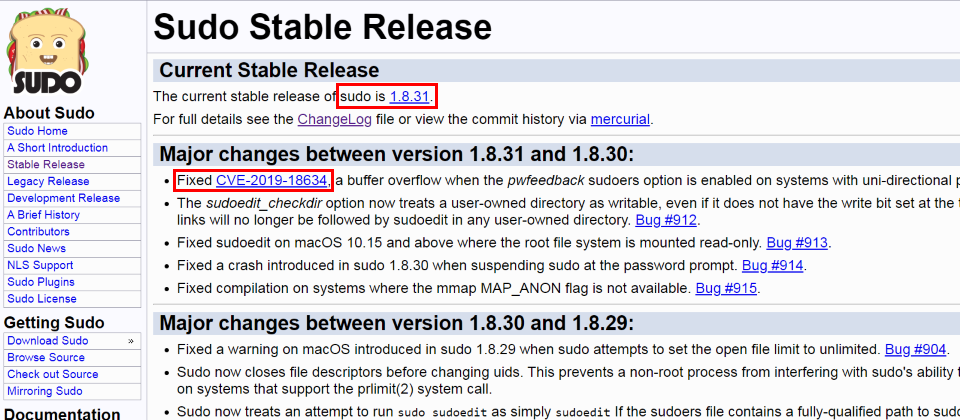
Task: Open the Legacy Release page
Action: click(x=48, y=182)
